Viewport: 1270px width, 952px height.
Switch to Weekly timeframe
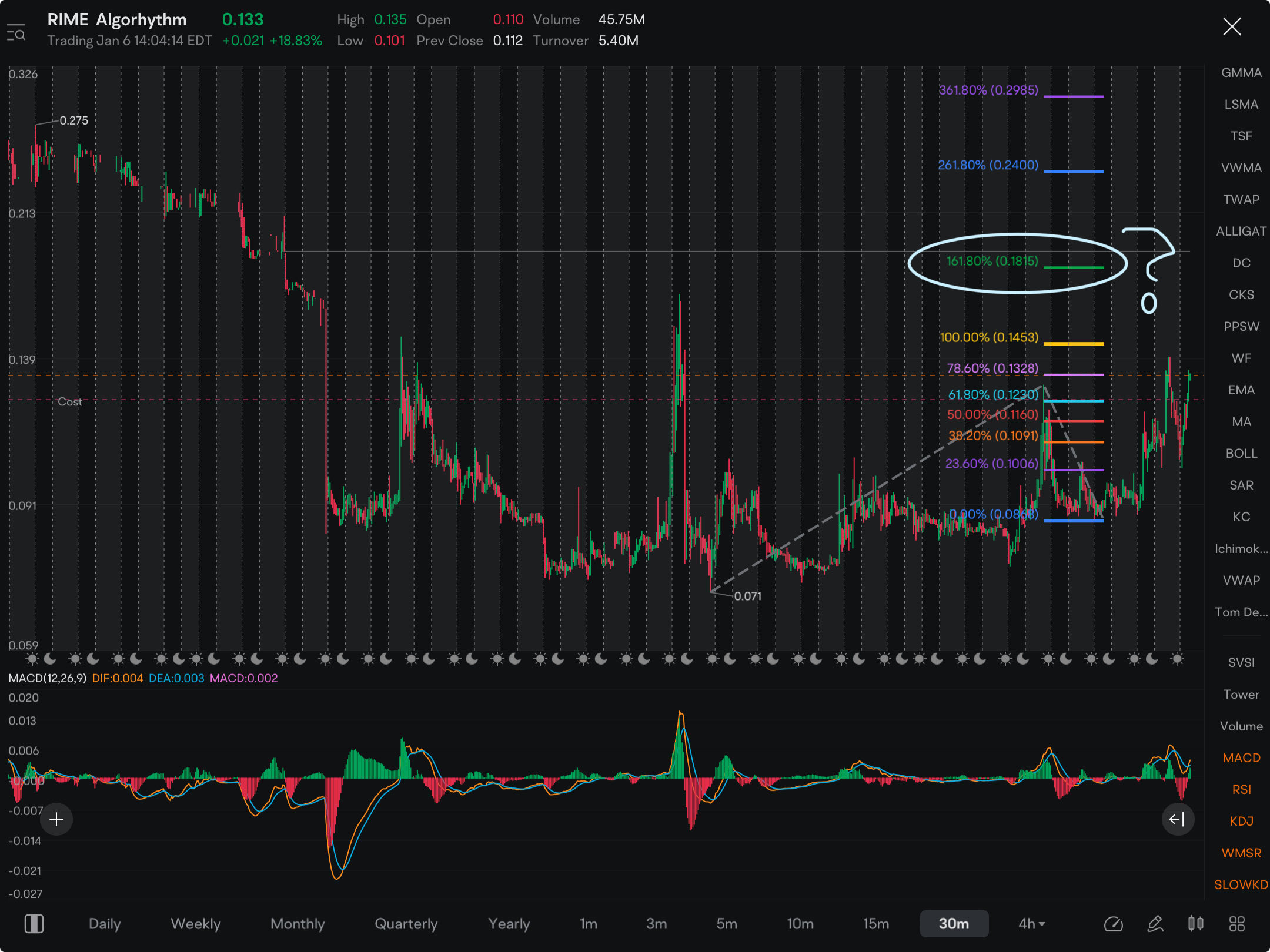196,924
